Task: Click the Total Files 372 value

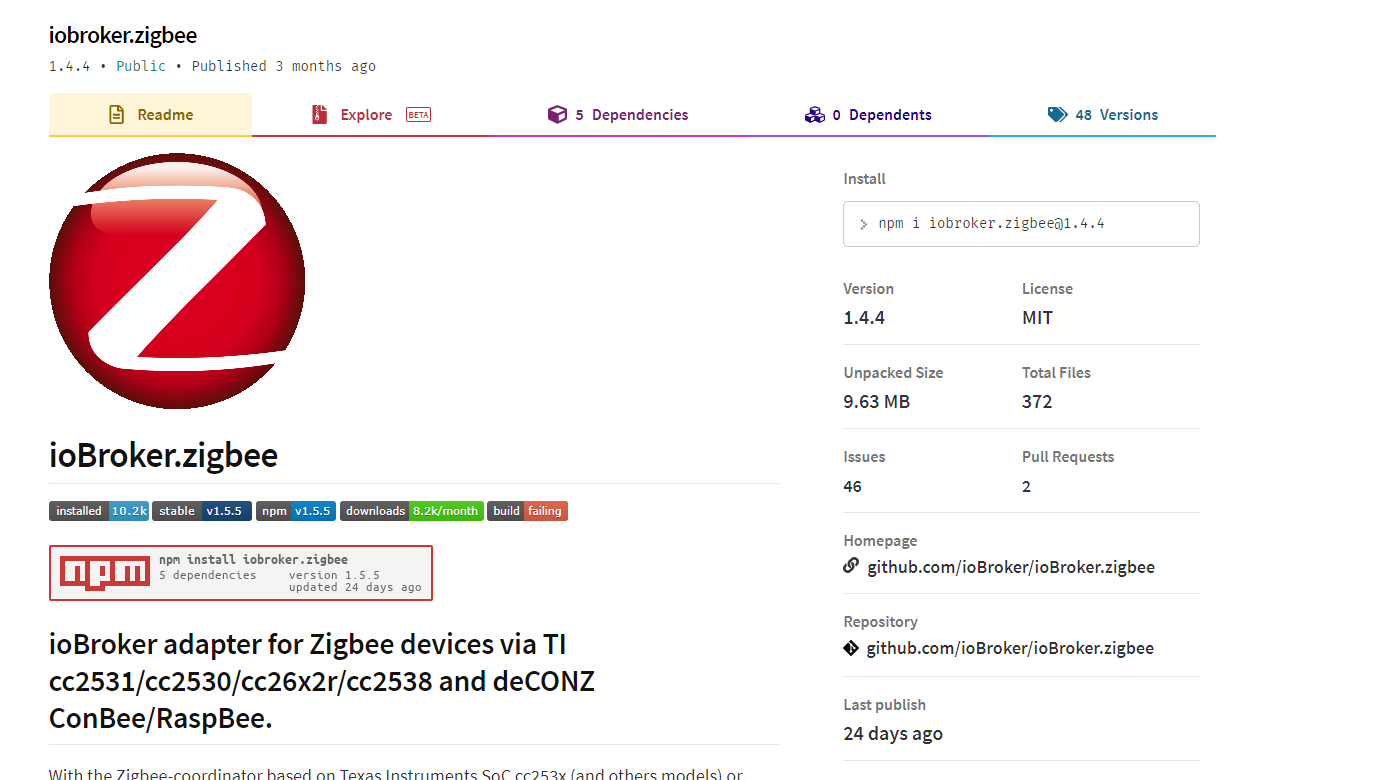Action: click(1037, 402)
